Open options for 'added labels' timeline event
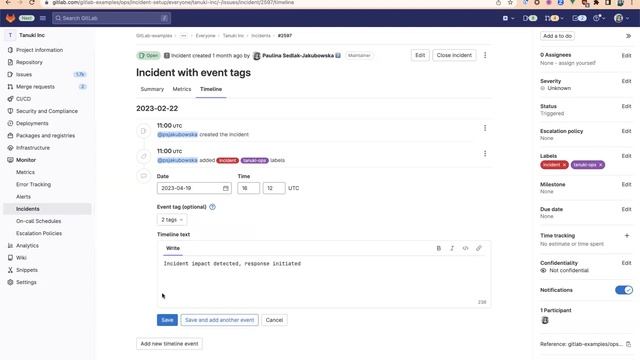This screenshot has width=640, height=360. click(485, 153)
